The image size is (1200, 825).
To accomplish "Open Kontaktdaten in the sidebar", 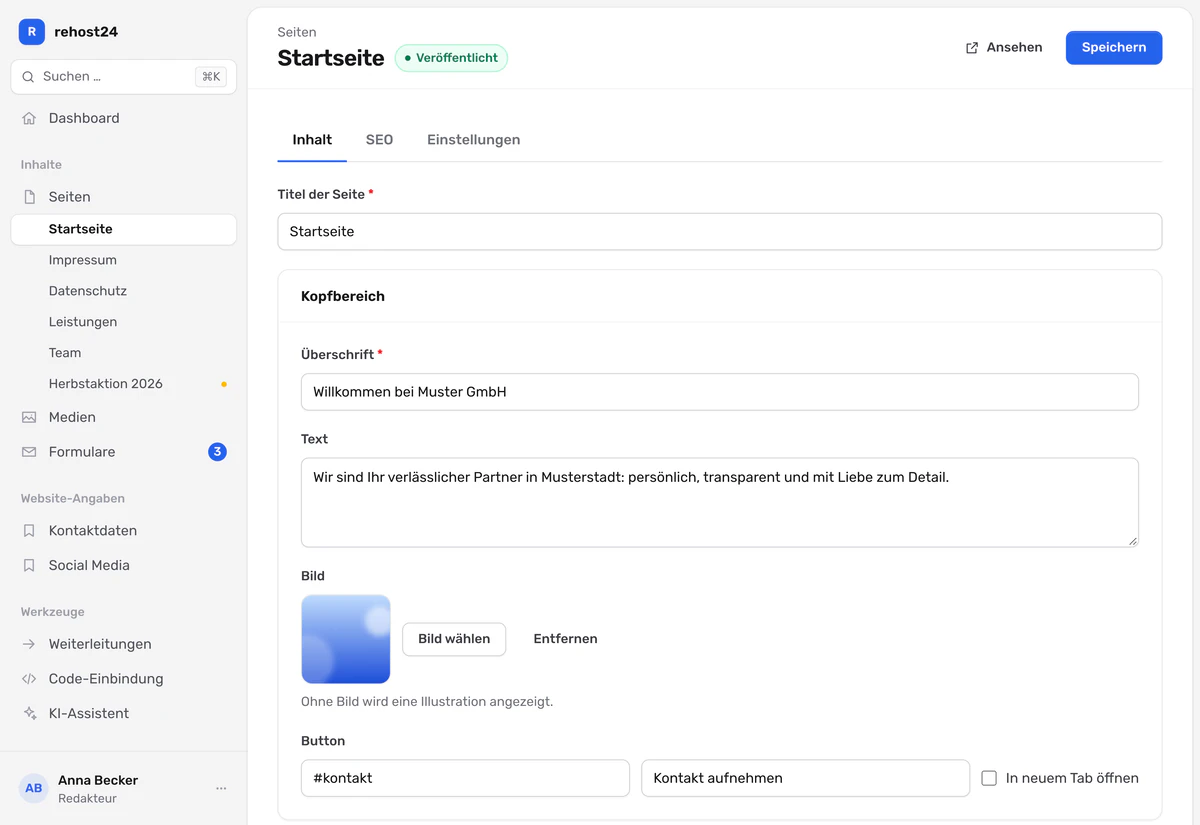I will pyautogui.click(x=124, y=531).
